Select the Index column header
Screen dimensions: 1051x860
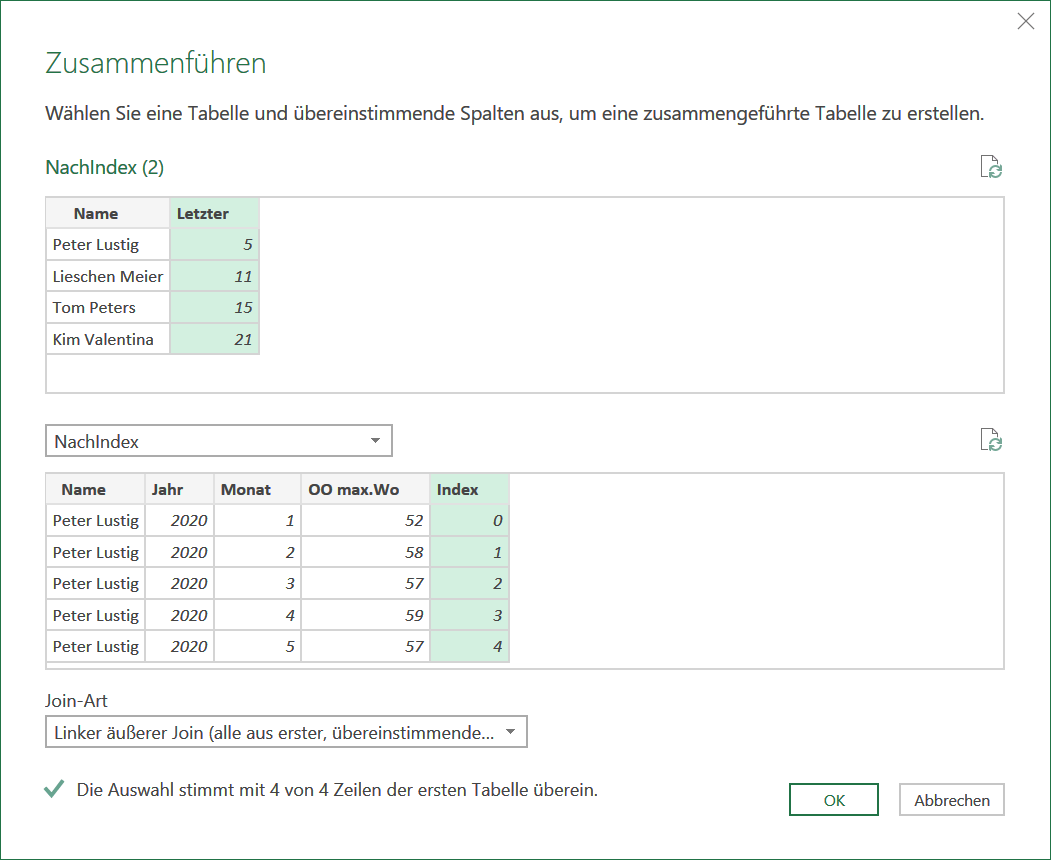point(469,489)
